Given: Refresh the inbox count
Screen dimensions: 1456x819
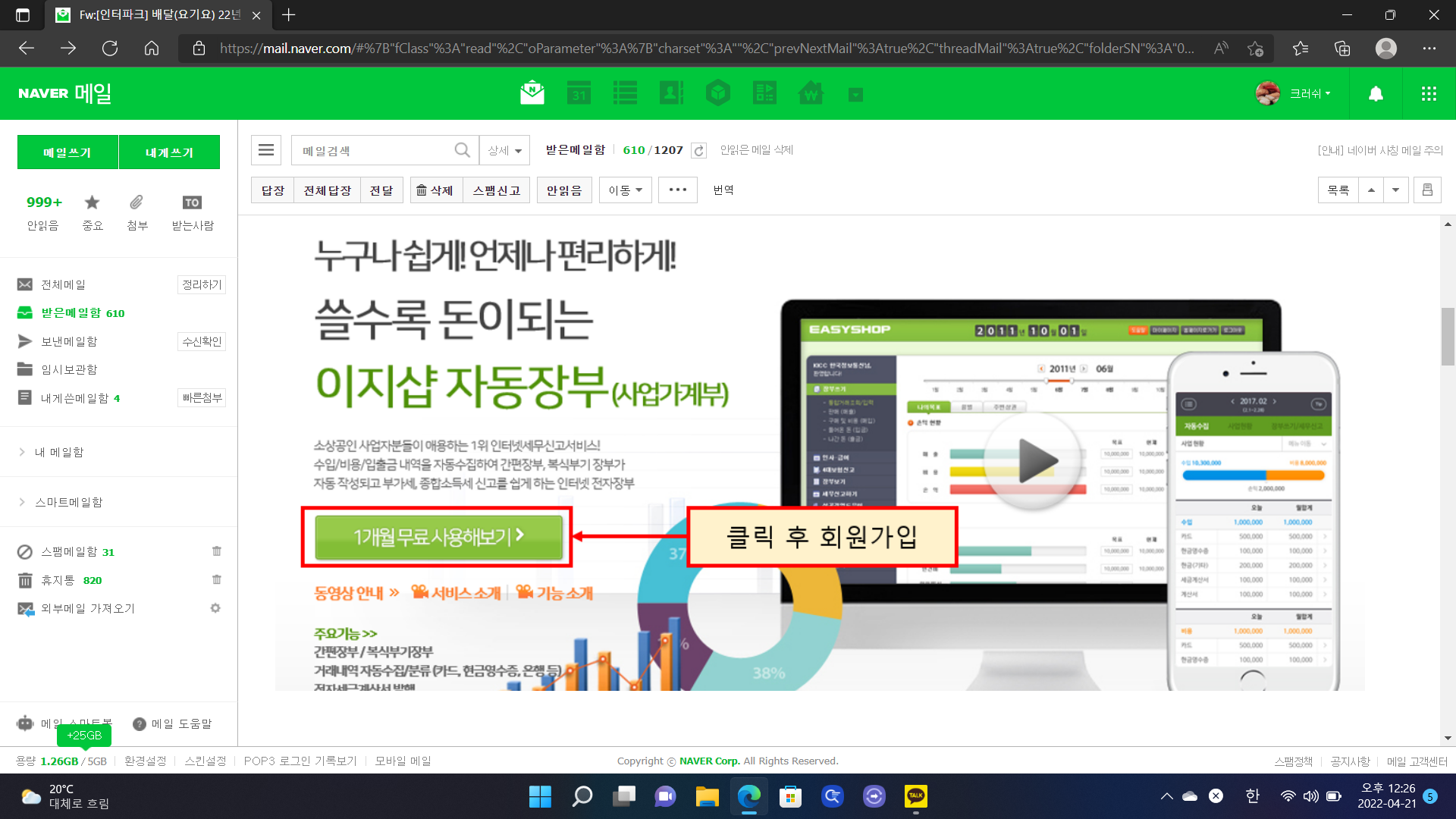Looking at the screenshot, I should coord(699,151).
